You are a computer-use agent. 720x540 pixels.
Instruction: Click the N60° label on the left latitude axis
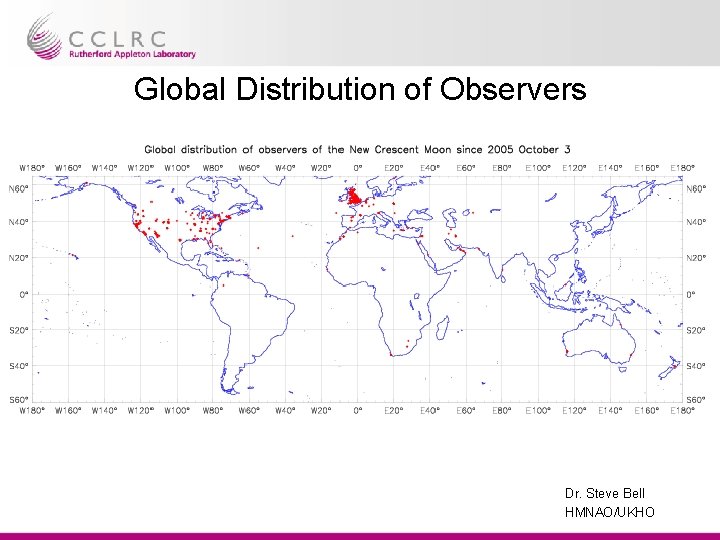click(x=18, y=188)
